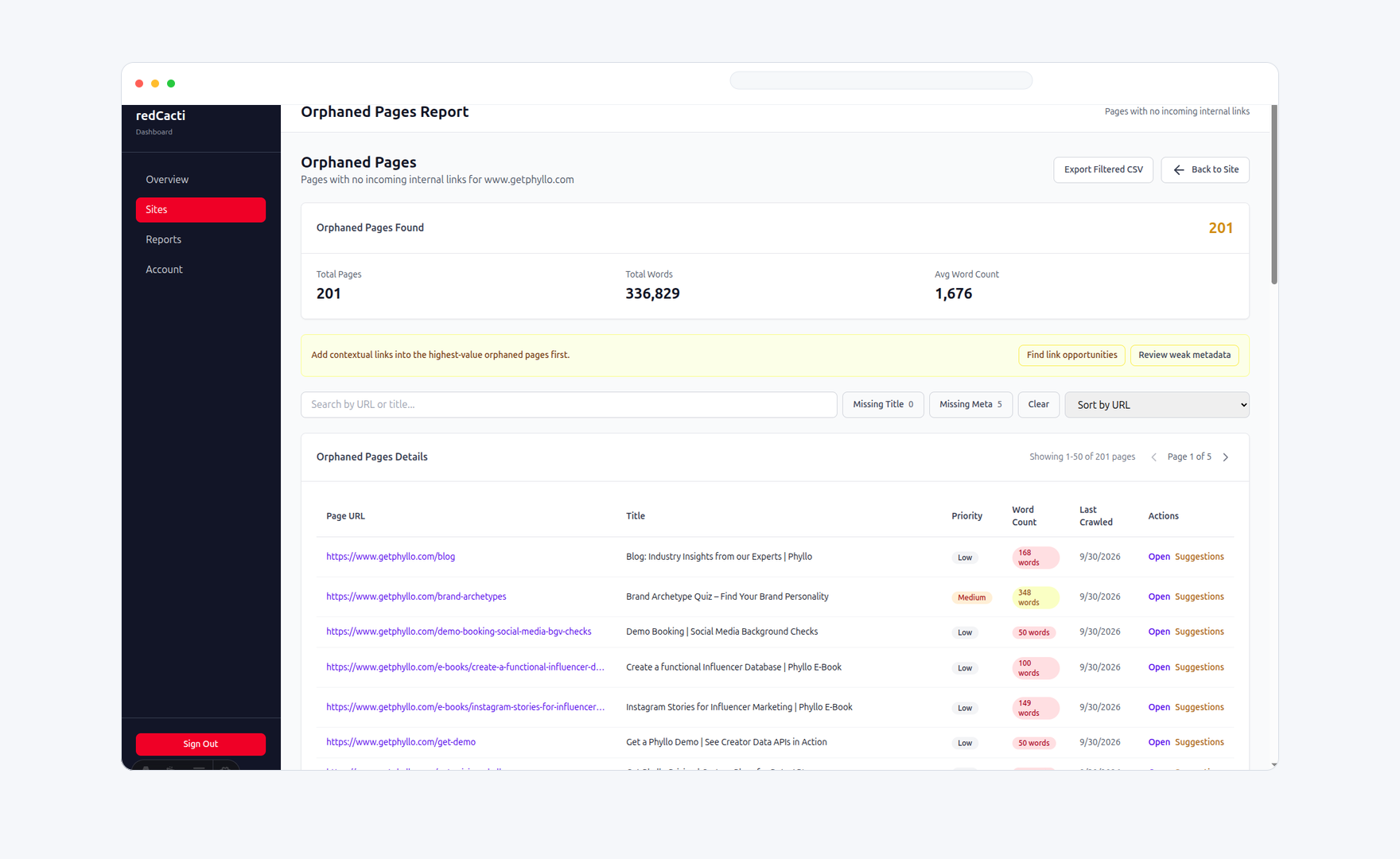The width and height of the screenshot is (1400, 859).
Task: Click the Priority column header
Action: (966, 516)
